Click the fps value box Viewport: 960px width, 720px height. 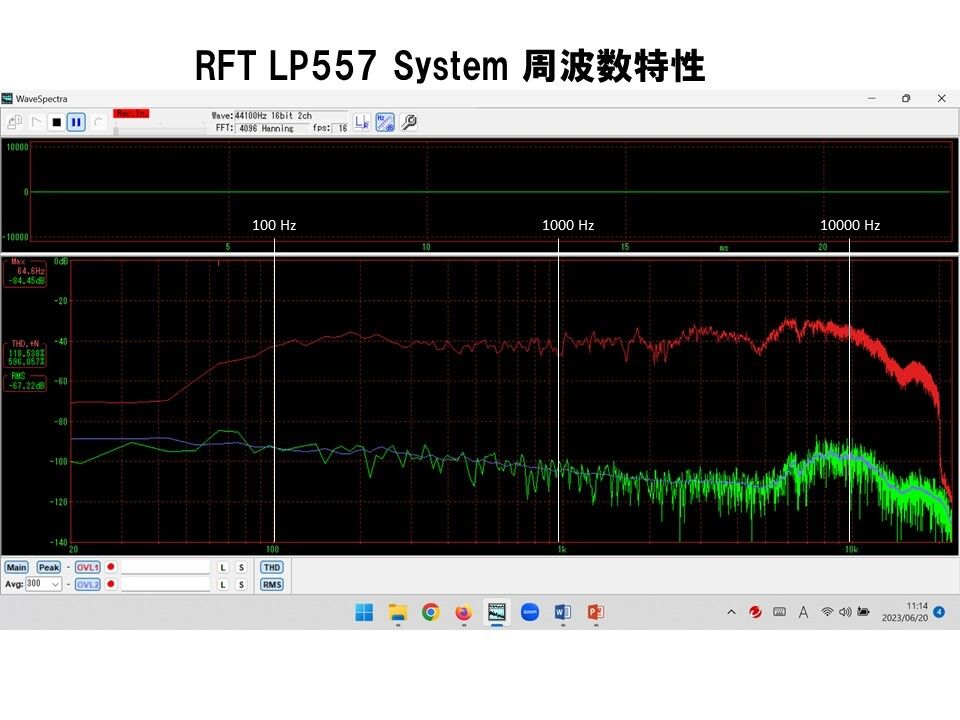point(342,128)
